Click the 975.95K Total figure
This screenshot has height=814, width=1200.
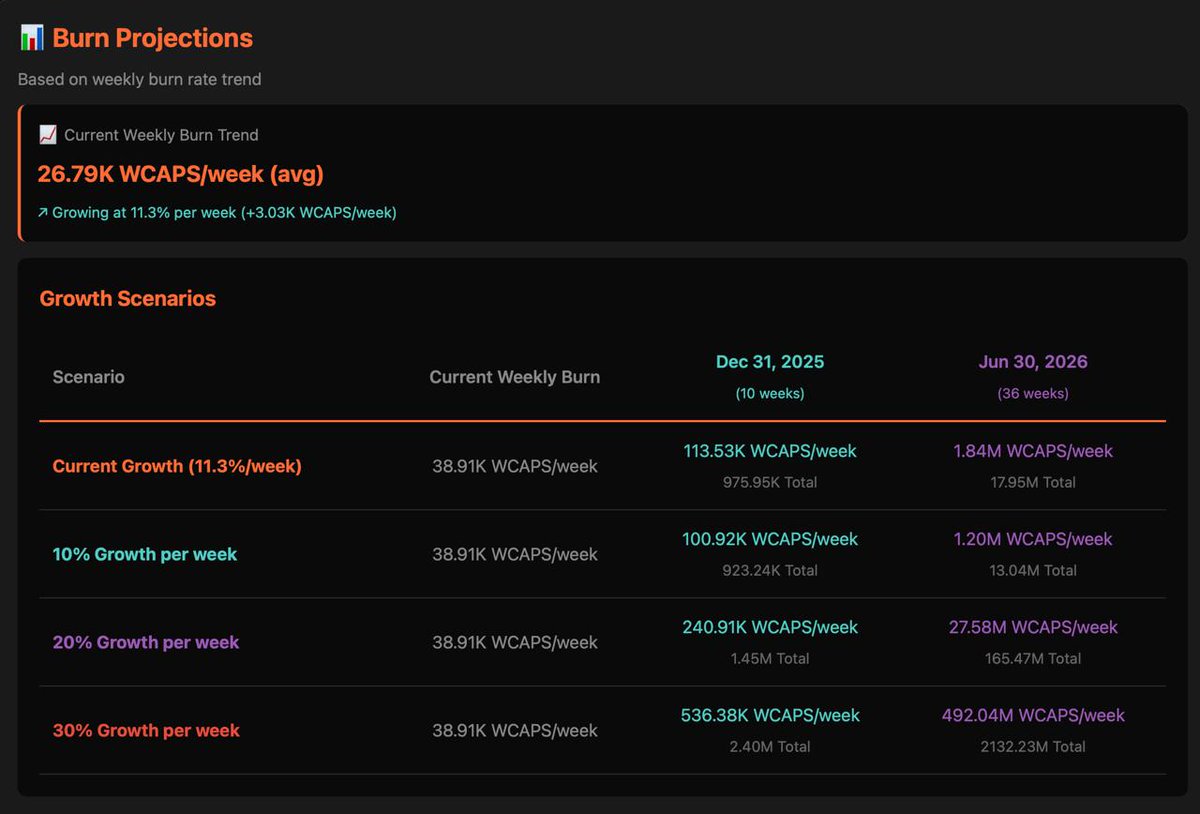click(x=770, y=482)
